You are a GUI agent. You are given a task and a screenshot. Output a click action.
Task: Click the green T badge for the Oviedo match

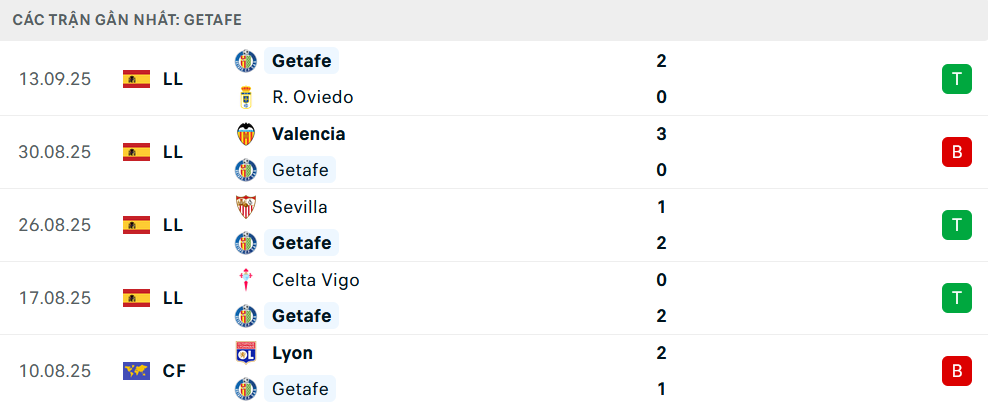click(x=956, y=79)
